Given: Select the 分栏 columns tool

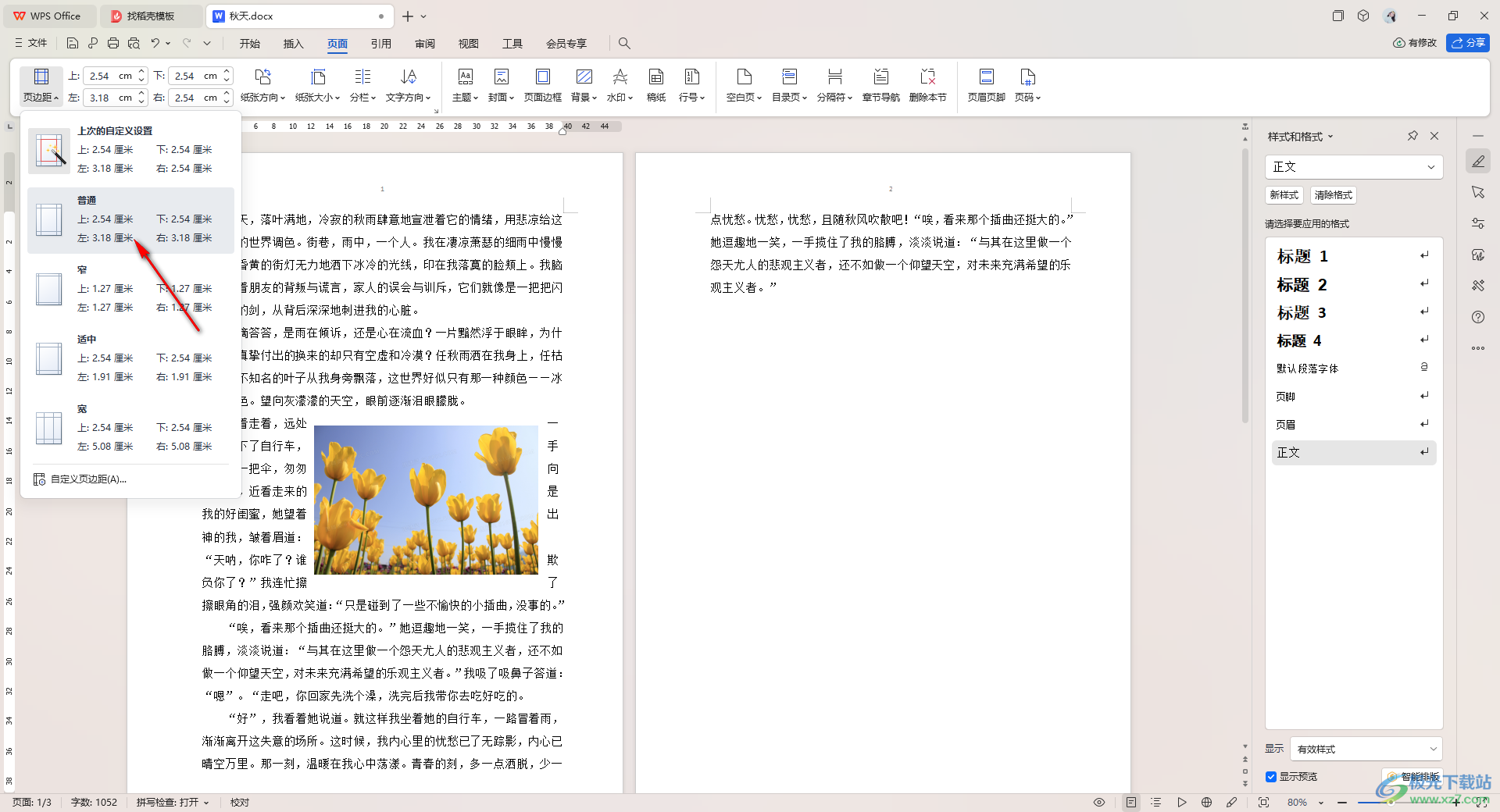Looking at the screenshot, I should click(362, 86).
